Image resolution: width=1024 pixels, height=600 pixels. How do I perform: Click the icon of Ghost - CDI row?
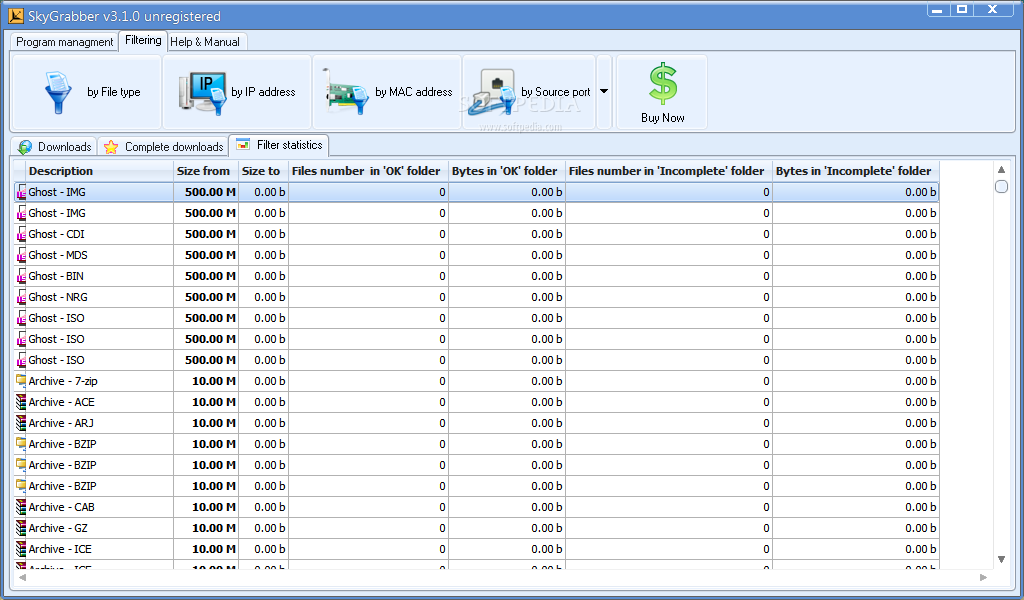click(x=21, y=234)
